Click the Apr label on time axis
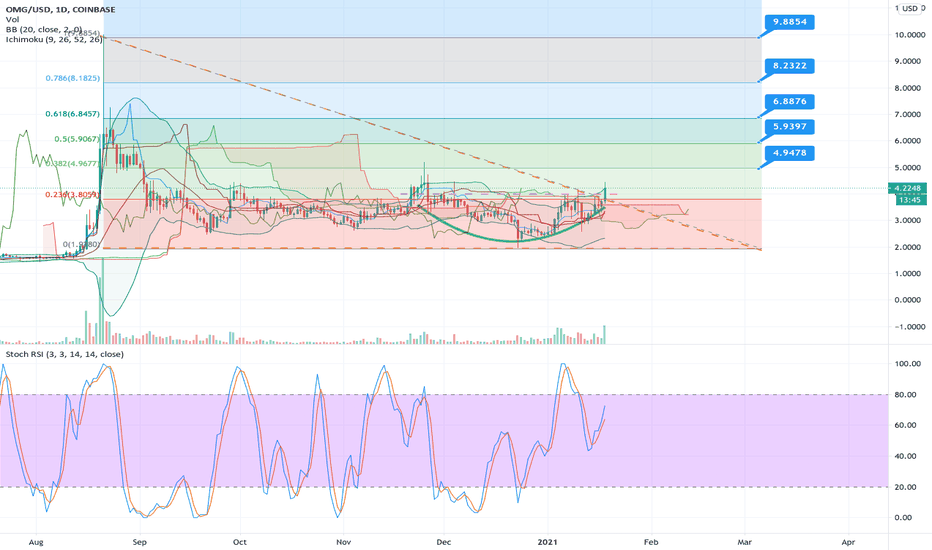Screen dimensions: 932x550 point(849,542)
